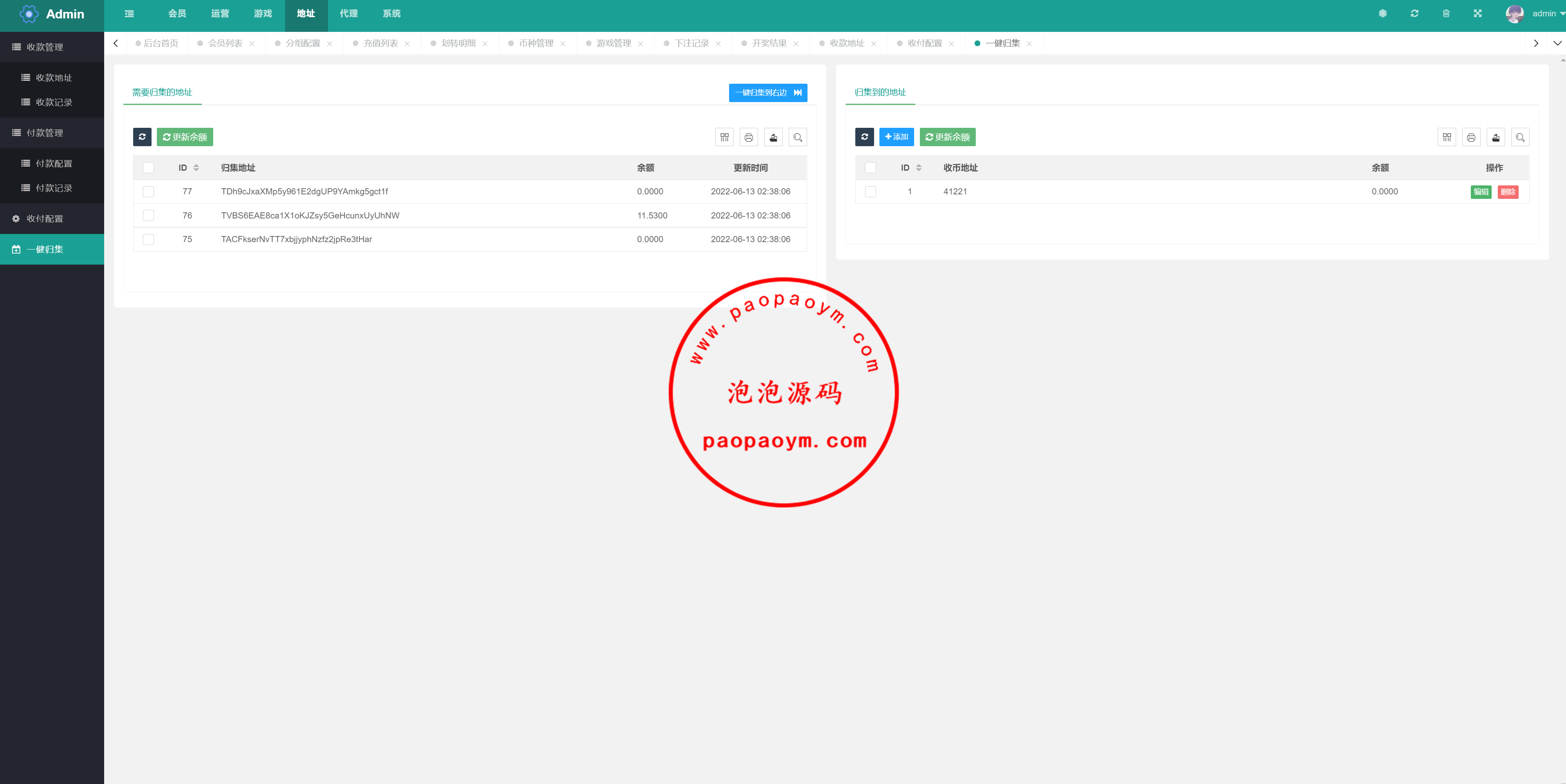Image resolution: width=1566 pixels, height=784 pixels.
Task: Sort left table by ID column arrows
Action: point(196,168)
